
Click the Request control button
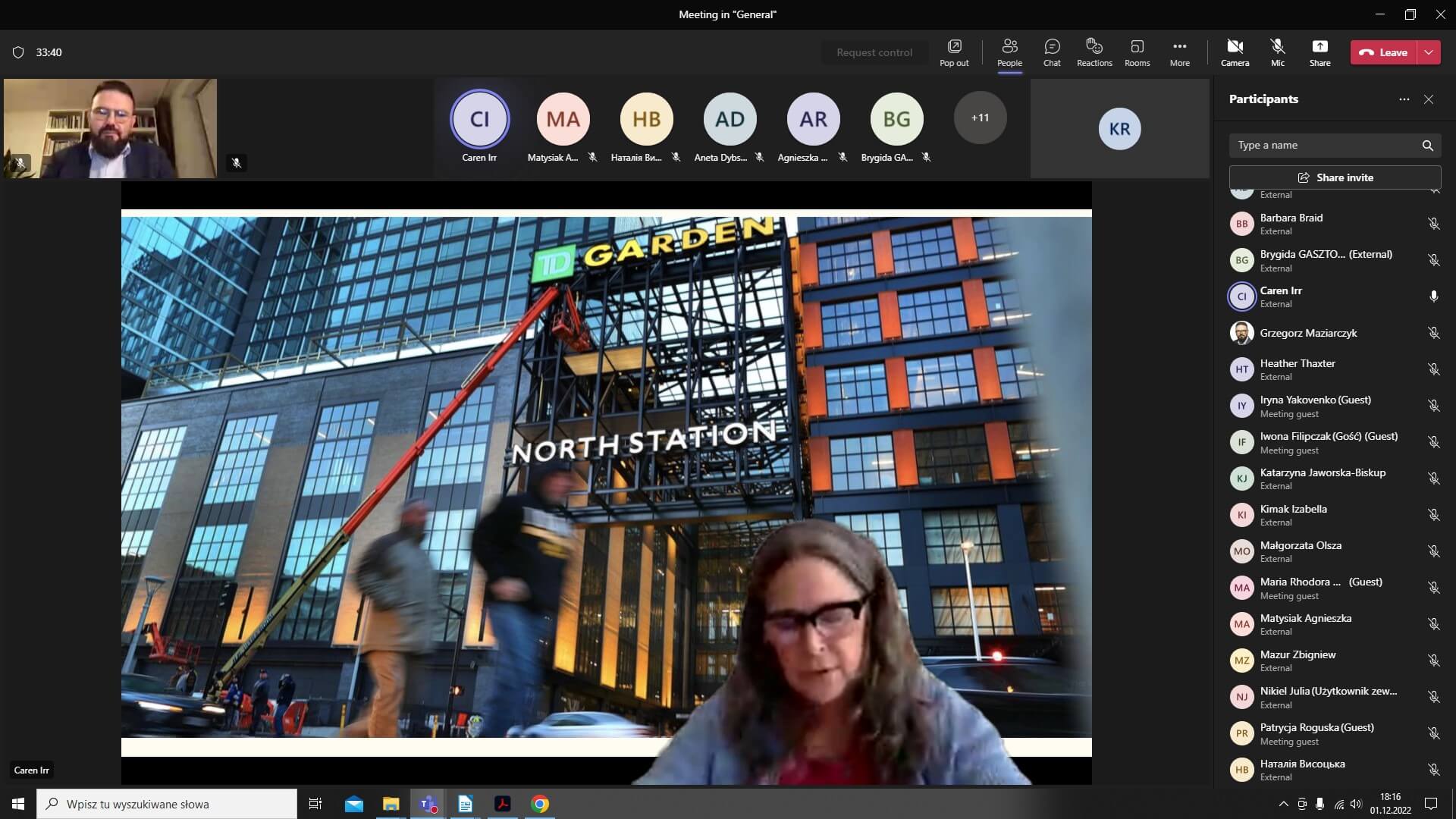(x=874, y=52)
